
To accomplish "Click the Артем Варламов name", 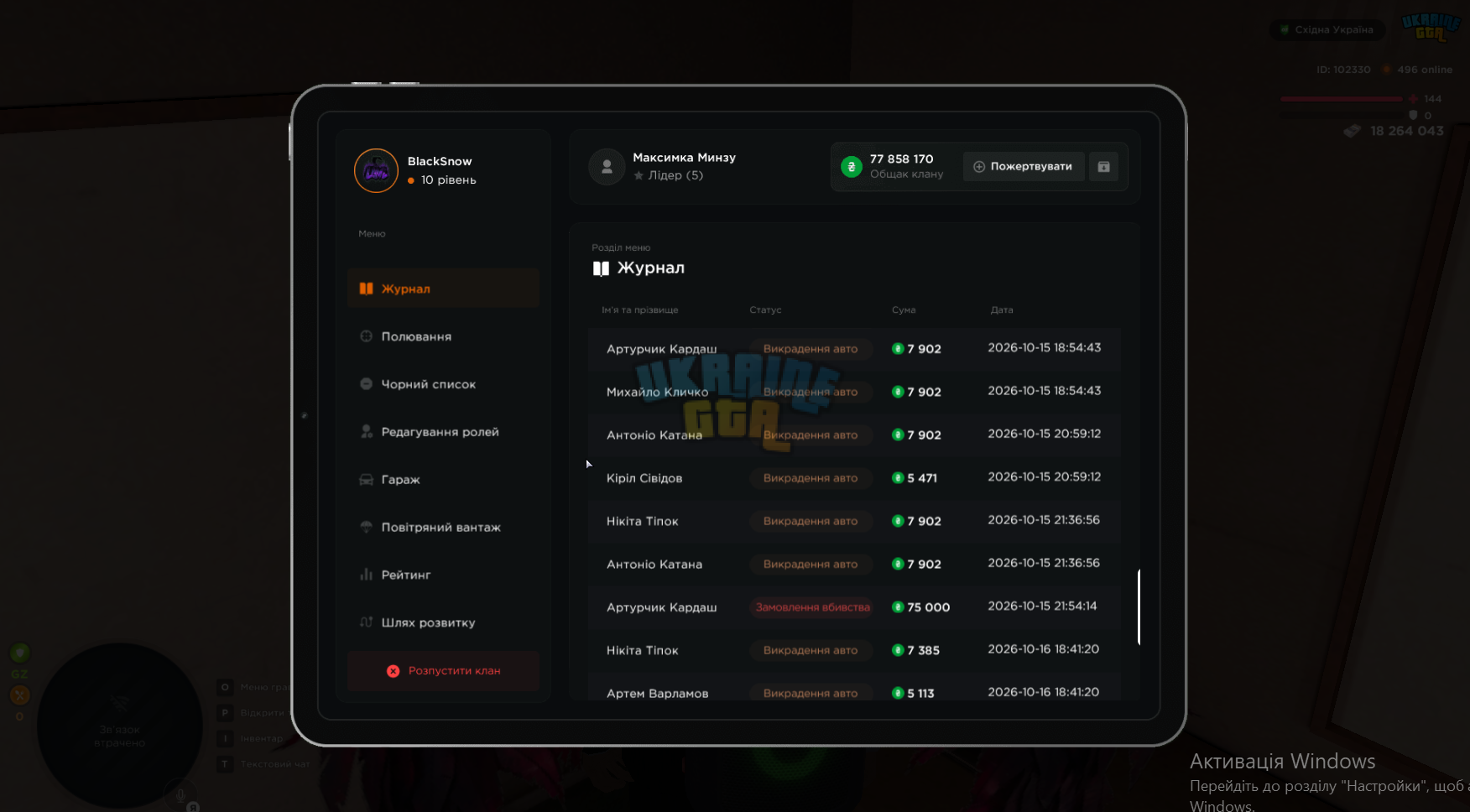I will coord(657,694).
